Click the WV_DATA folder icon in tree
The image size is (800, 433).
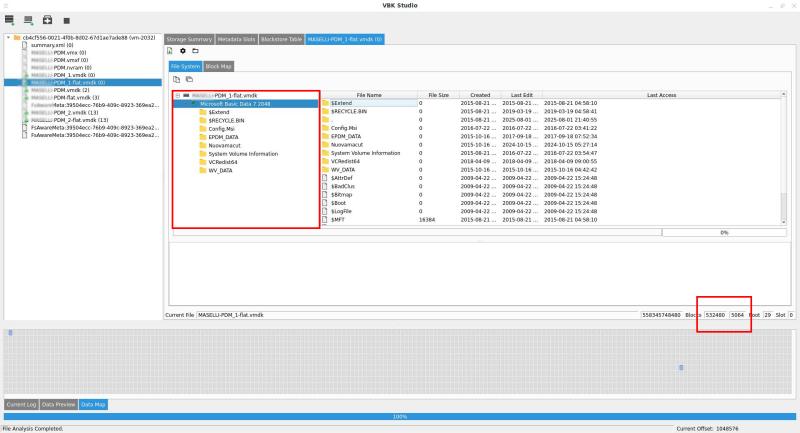[203, 170]
